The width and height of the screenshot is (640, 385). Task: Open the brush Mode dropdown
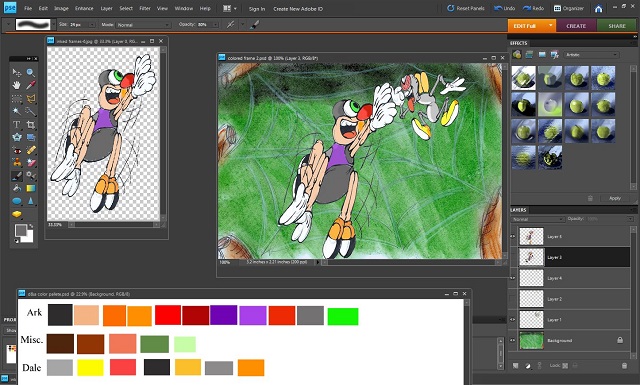tap(143, 25)
